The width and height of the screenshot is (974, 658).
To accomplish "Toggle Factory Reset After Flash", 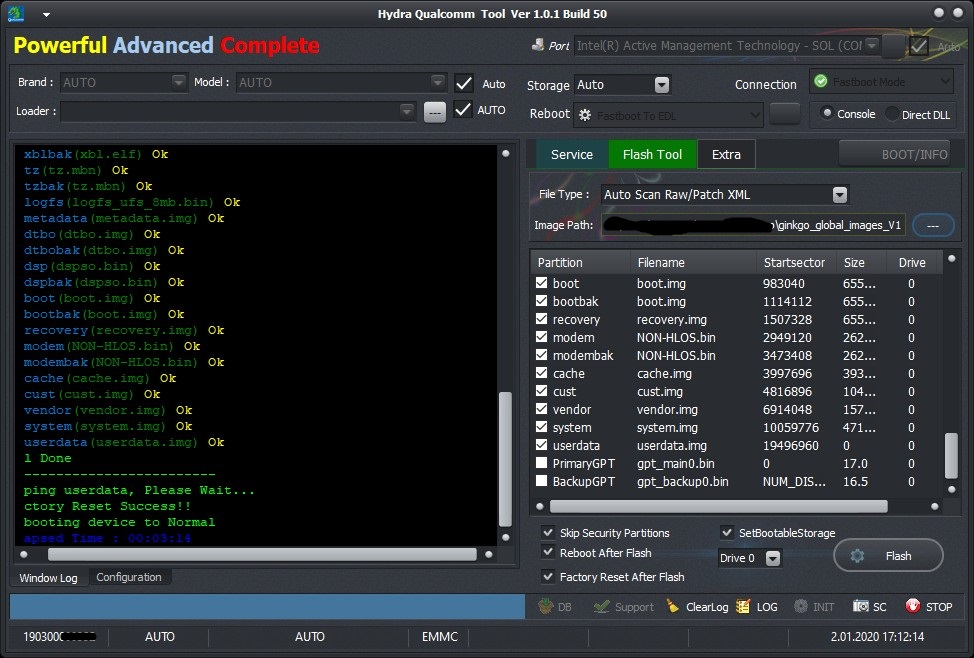I will (548, 576).
